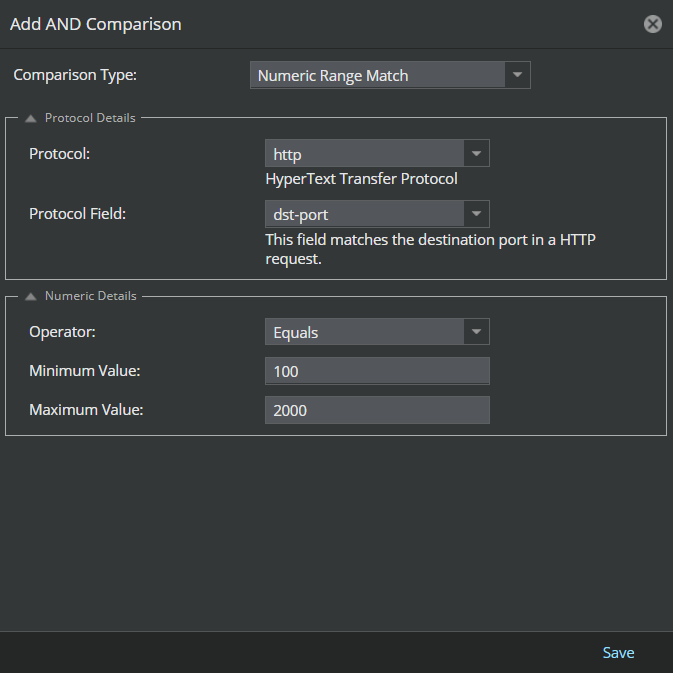Image resolution: width=673 pixels, height=673 pixels.
Task: Click the HyperText Transfer Protocol description
Action: pyautogui.click(x=361, y=179)
